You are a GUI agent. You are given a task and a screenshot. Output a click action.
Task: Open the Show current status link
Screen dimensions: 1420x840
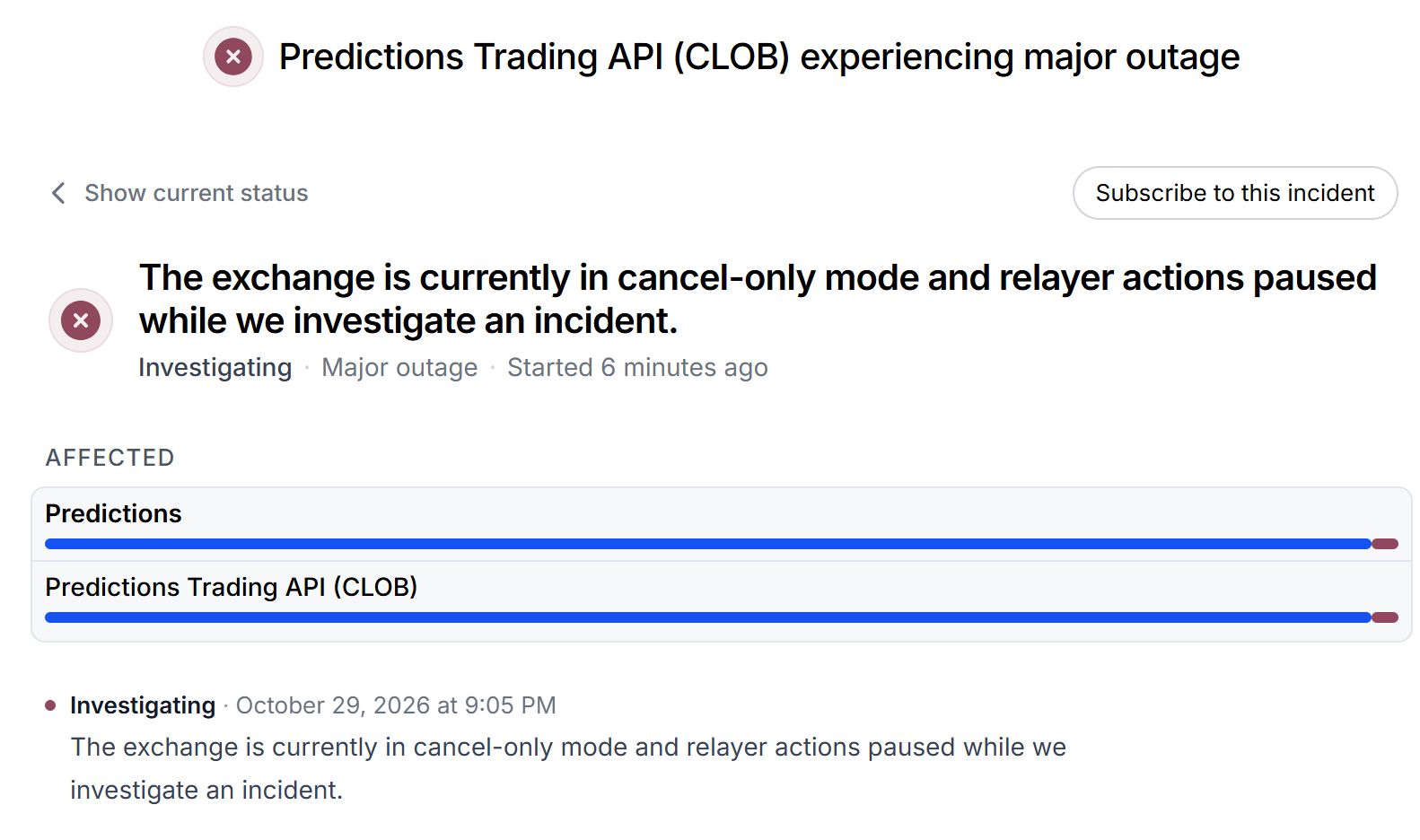coord(196,193)
